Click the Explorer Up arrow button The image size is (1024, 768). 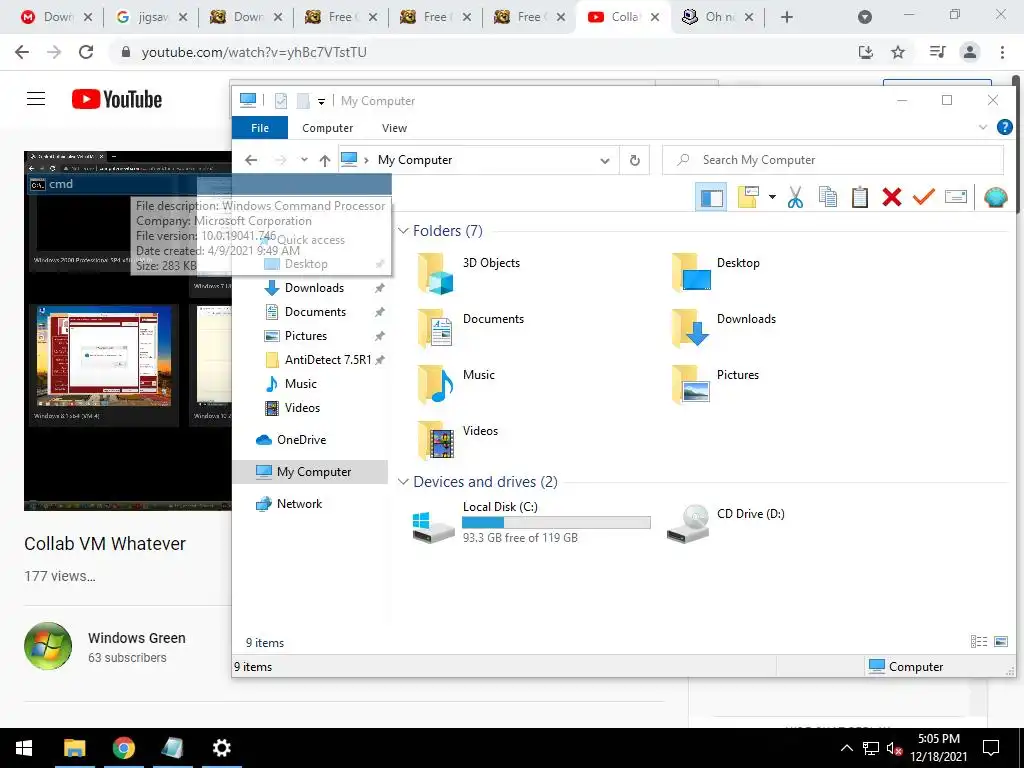(325, 160)
